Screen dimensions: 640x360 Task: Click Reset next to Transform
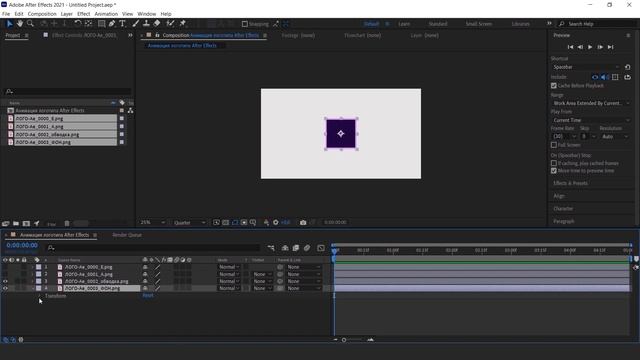coord(148,296)
